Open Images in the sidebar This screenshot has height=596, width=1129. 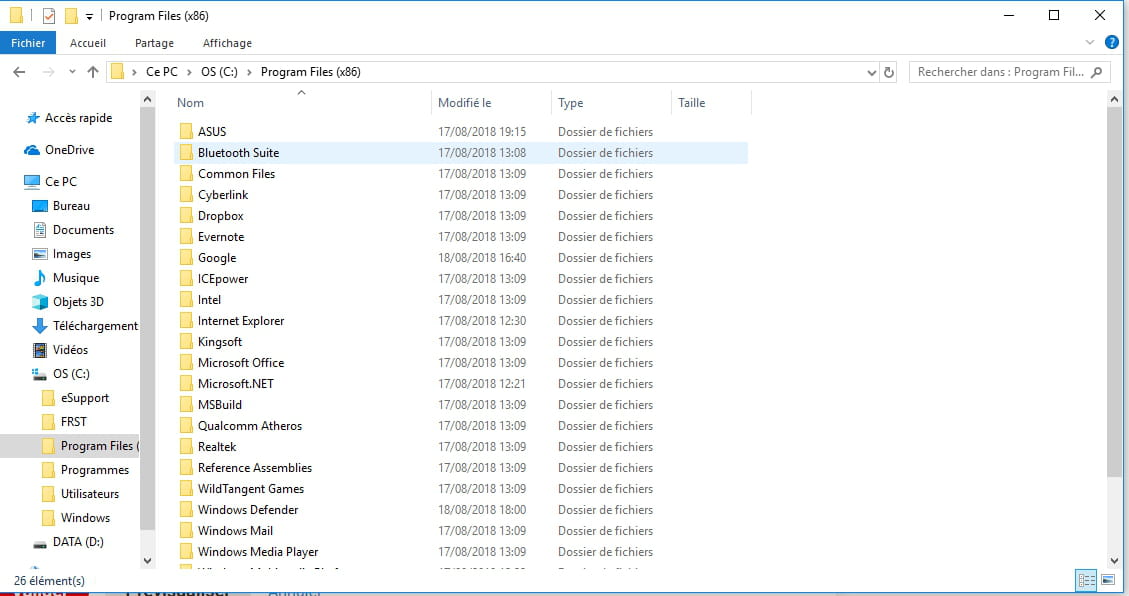(62, 254)
